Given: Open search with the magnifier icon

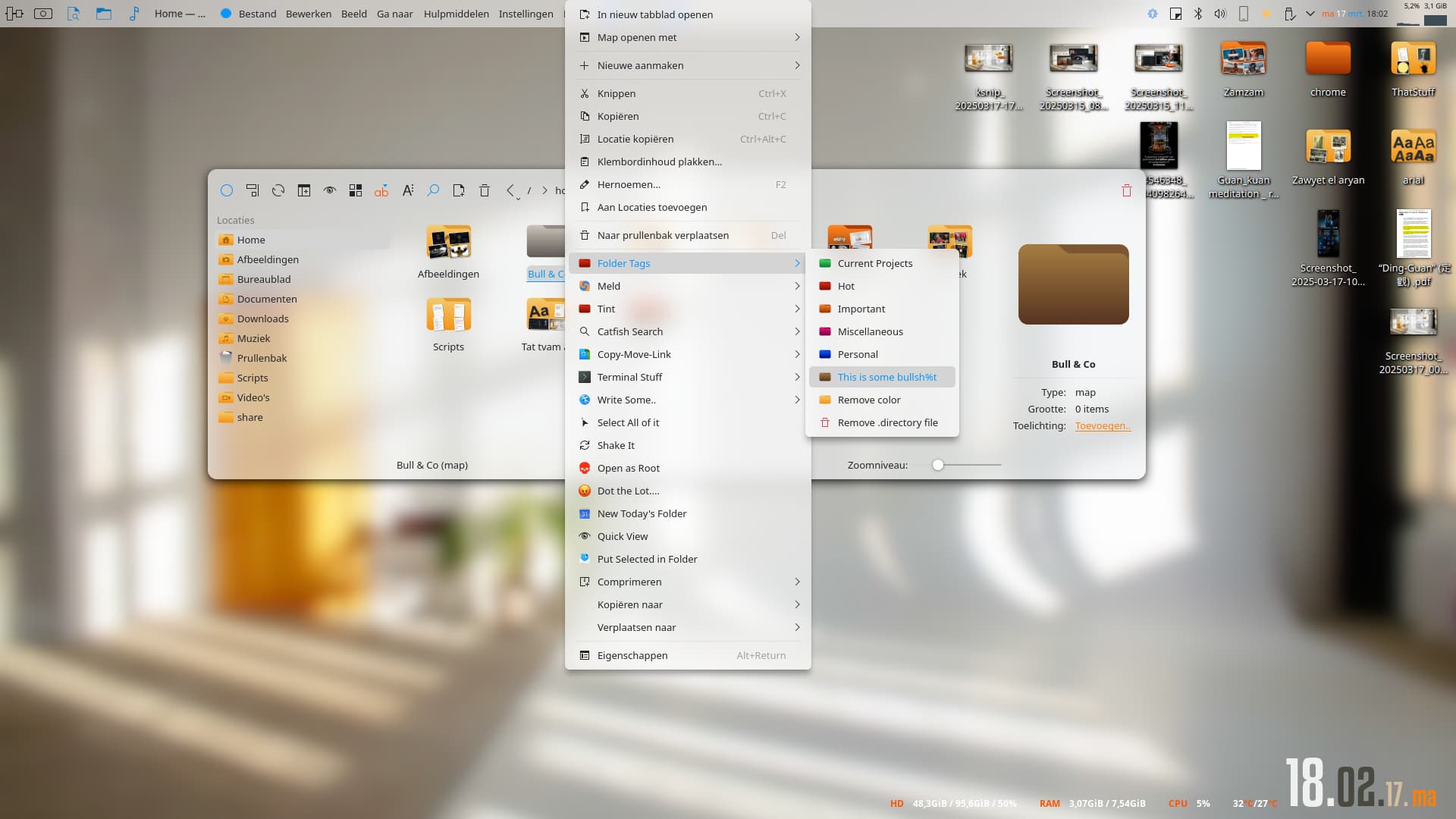Looking at the screenshot, I should click(x=433, y=190).
